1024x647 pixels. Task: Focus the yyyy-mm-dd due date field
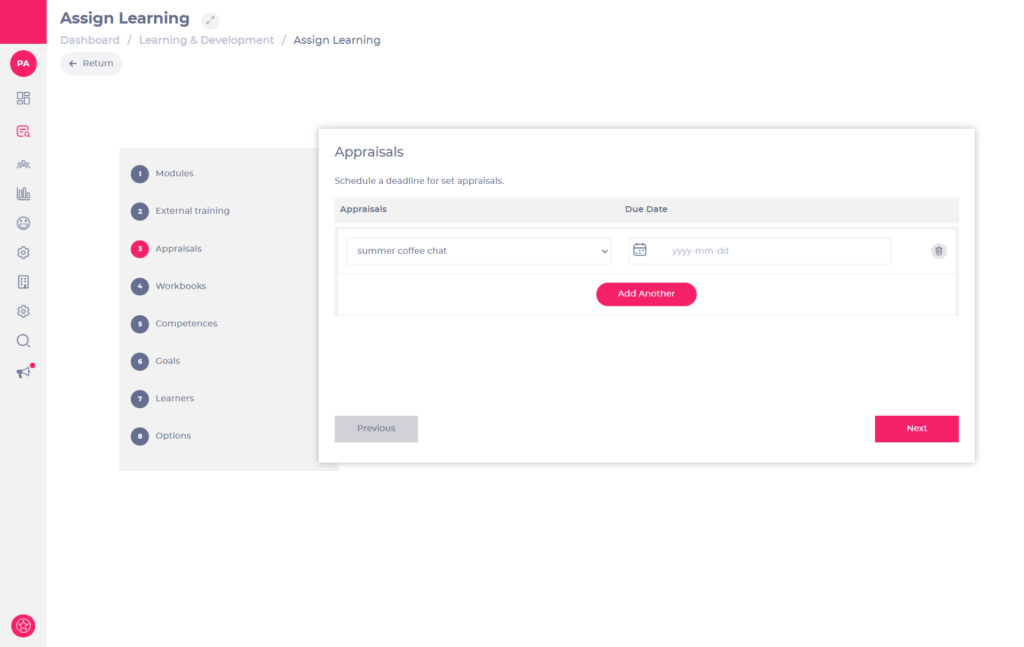click(x=770, y=251)
